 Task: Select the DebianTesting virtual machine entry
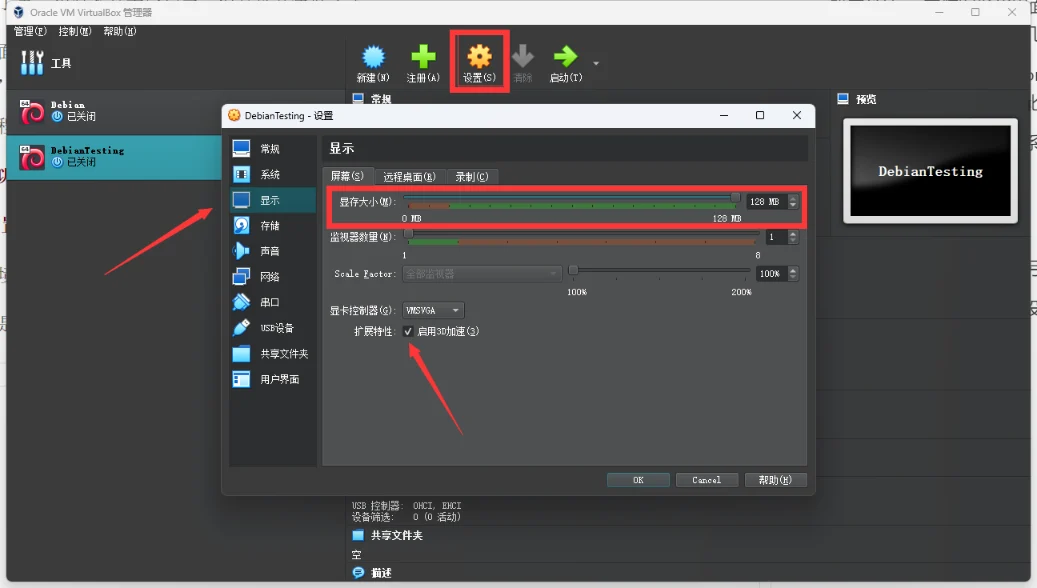point(114,157)
